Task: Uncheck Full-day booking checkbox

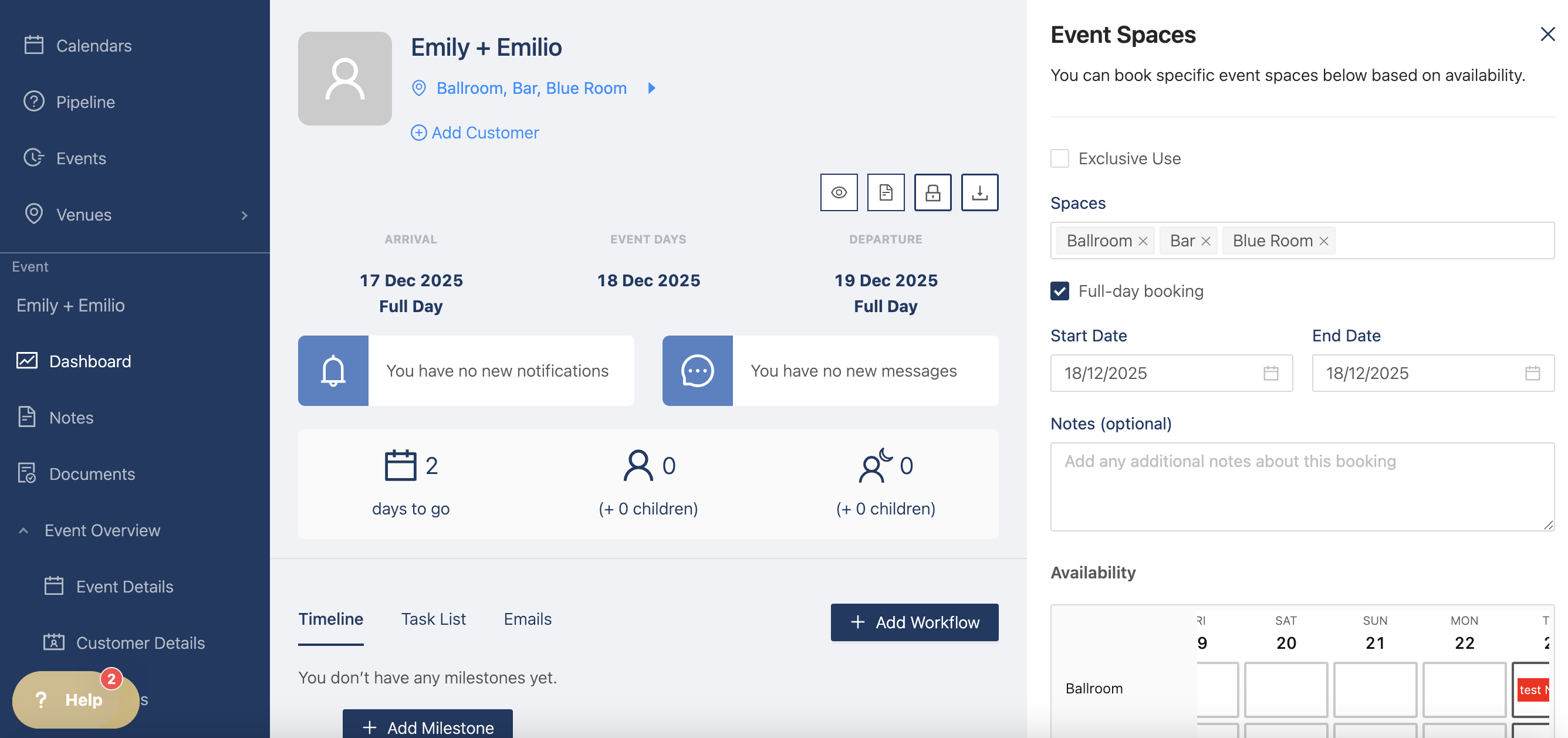Action: [1059, 292]
